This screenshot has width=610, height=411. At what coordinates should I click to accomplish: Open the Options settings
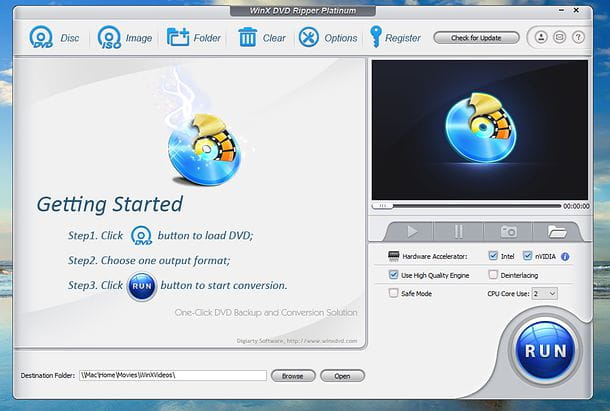pos(328,37)
